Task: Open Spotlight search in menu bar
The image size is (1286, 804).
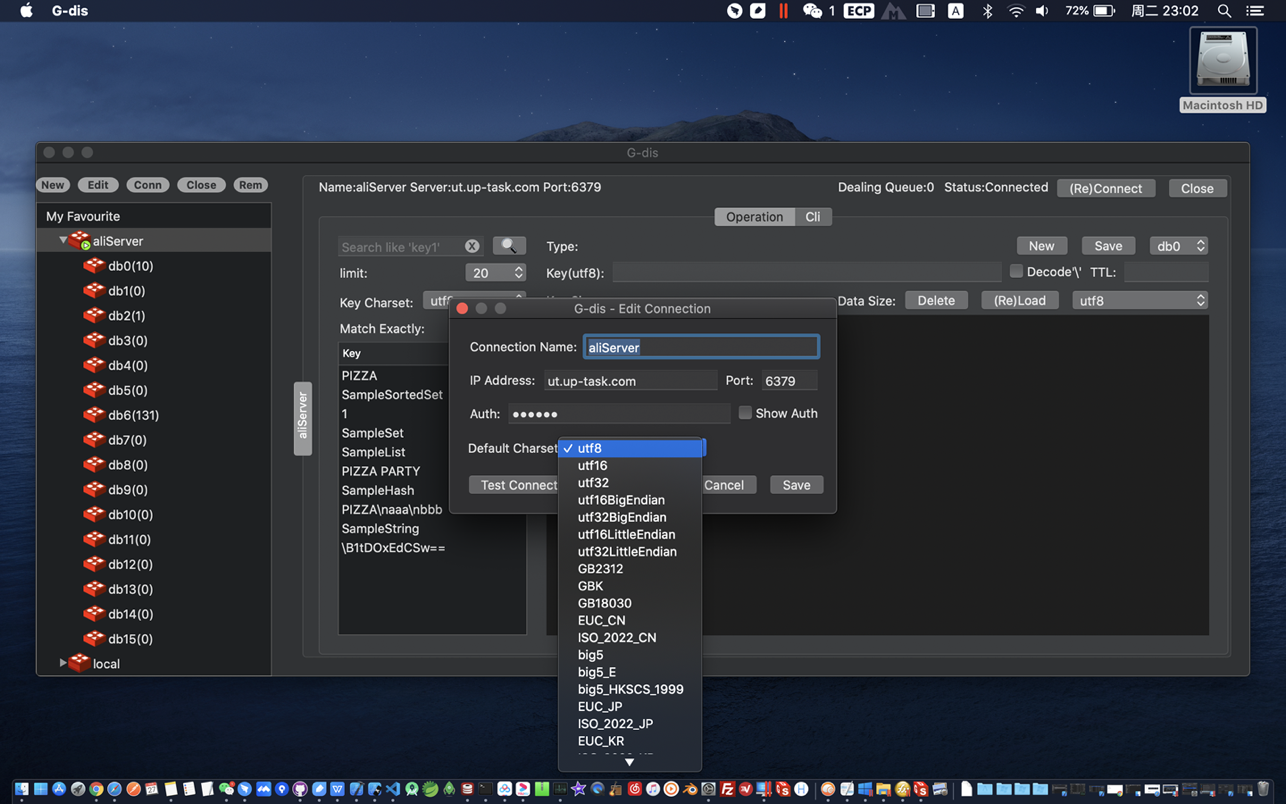Action: point(1224,11)
